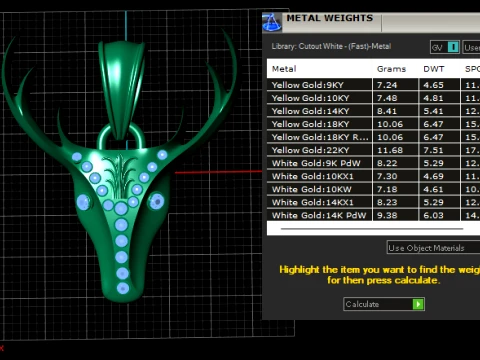Click the deer's right eye gem
The height and width of the screenshot is (360, 480).
tap(156, 201)
